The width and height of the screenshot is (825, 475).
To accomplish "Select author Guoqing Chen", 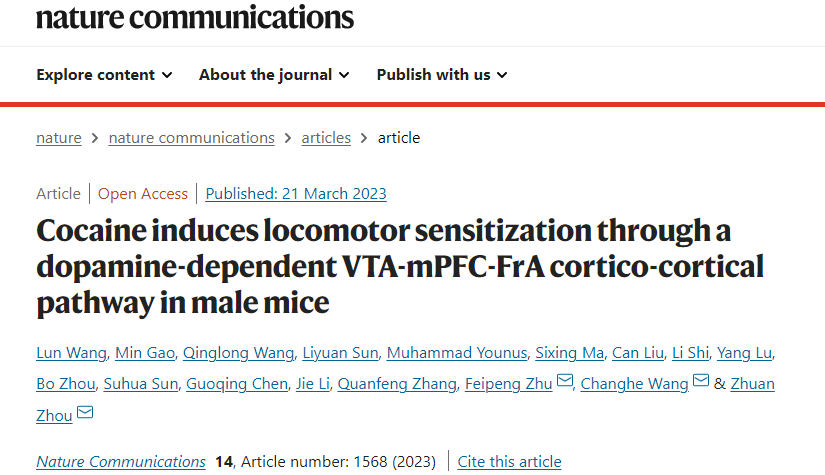I will point(237,384).
